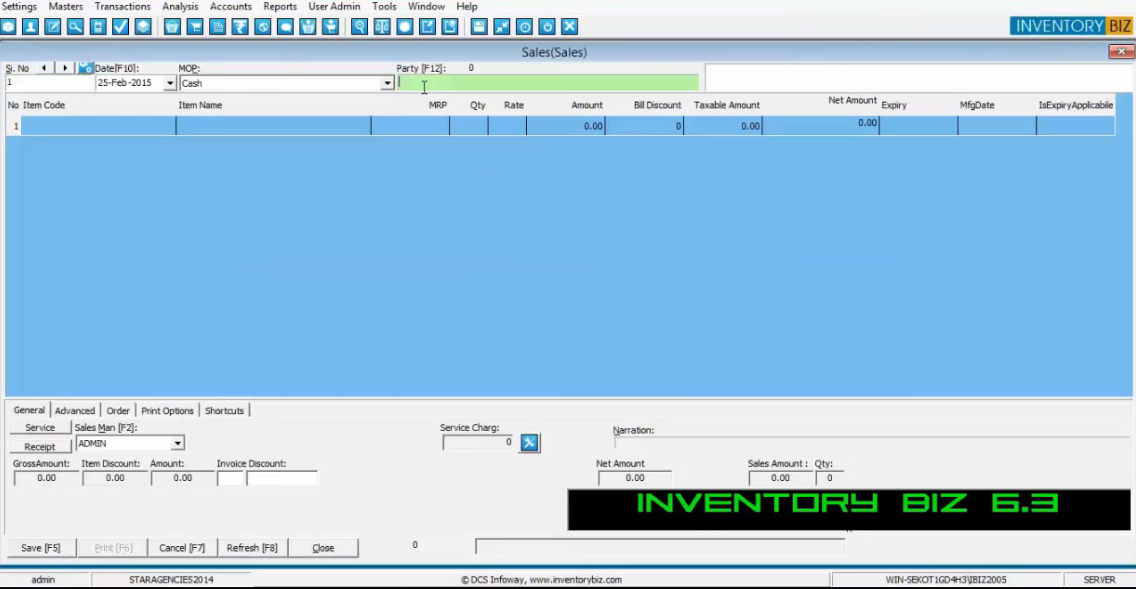This screenshot has width=1136, height=589.
Task: Click the Save [F5] button
Action: tap(41, 548)
